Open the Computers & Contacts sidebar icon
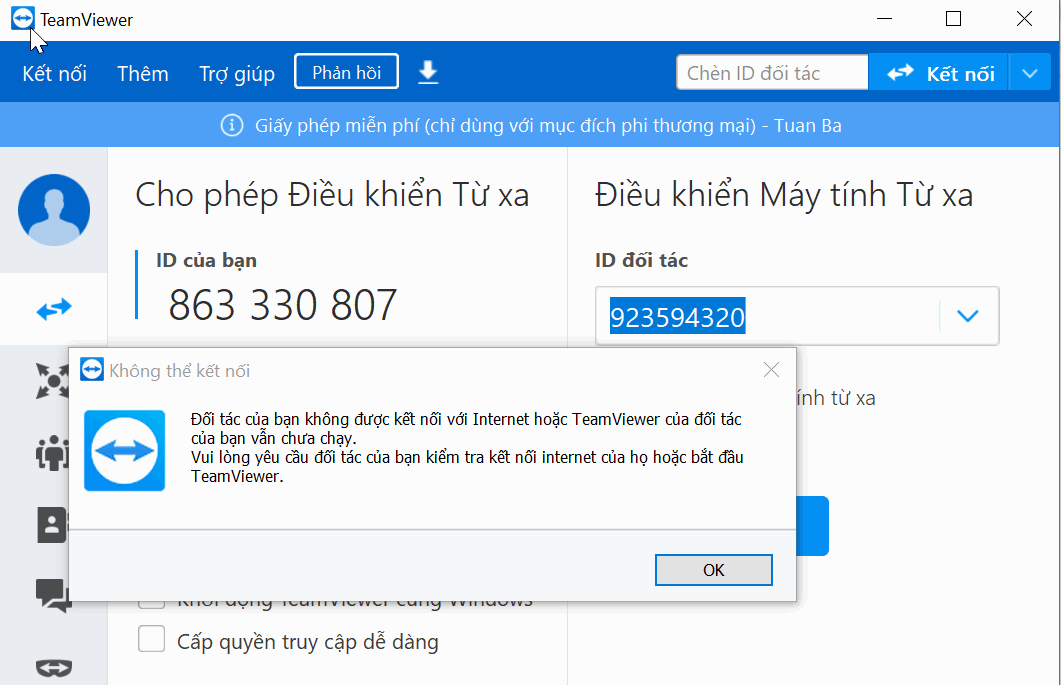 (x=52, y=525)
